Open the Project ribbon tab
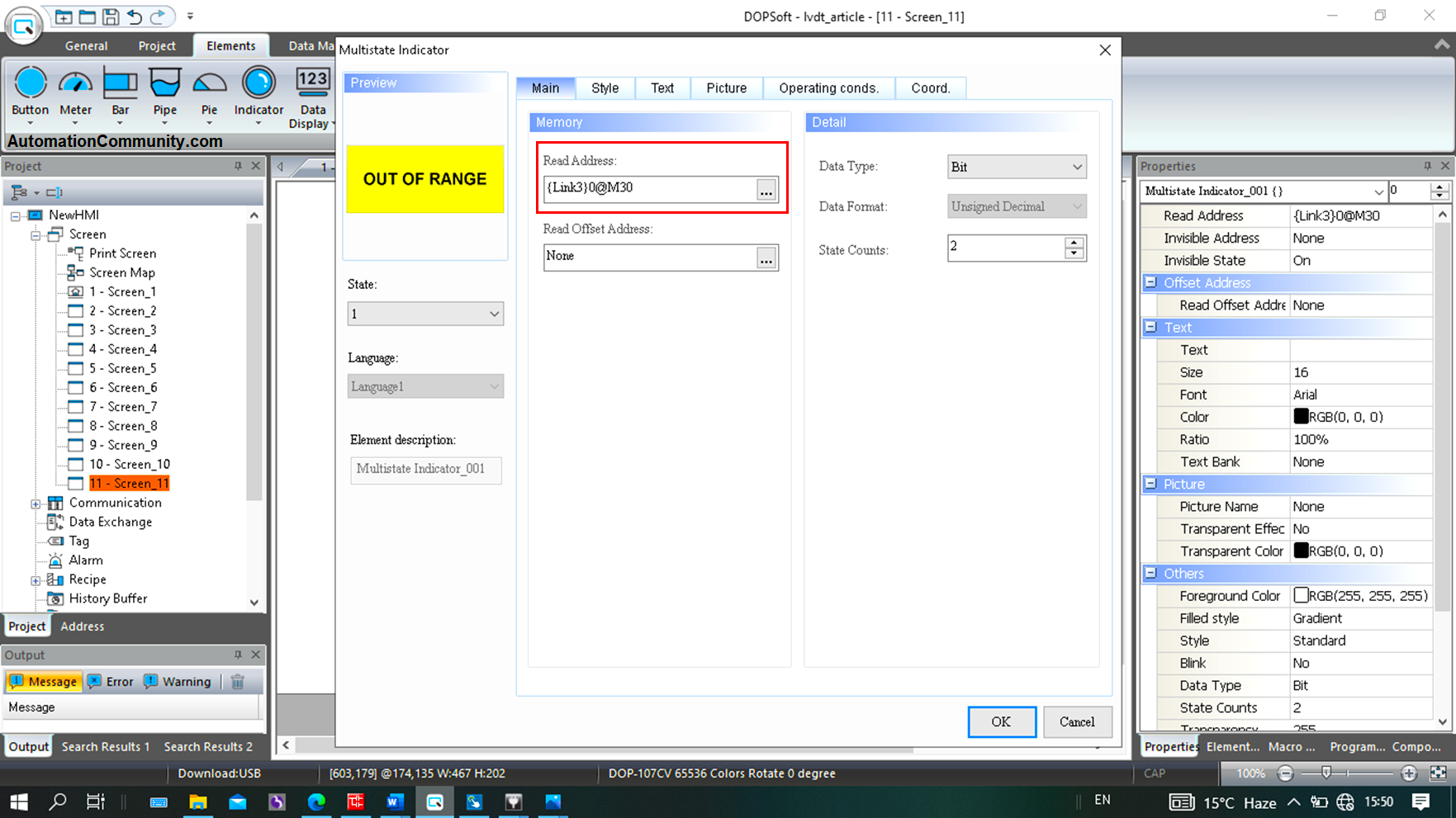Screen dimensions: 1456x818 157,45
